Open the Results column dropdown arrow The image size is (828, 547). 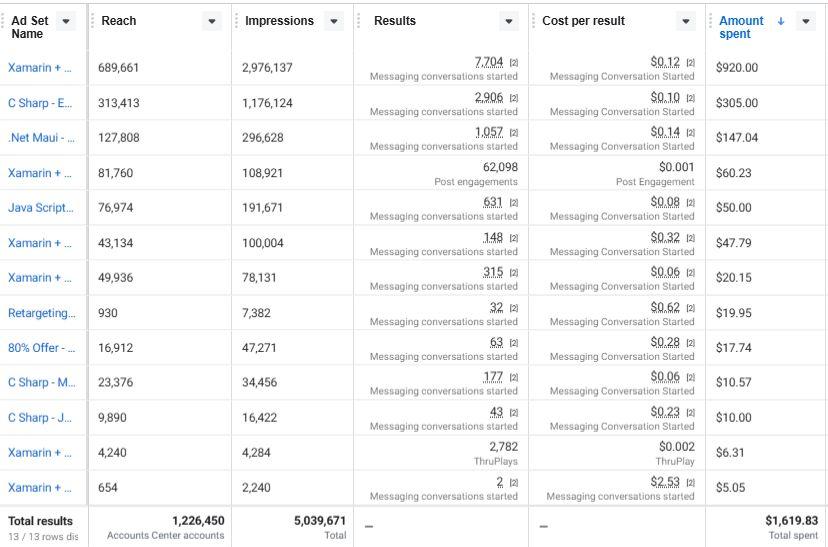tap(509, 21)
